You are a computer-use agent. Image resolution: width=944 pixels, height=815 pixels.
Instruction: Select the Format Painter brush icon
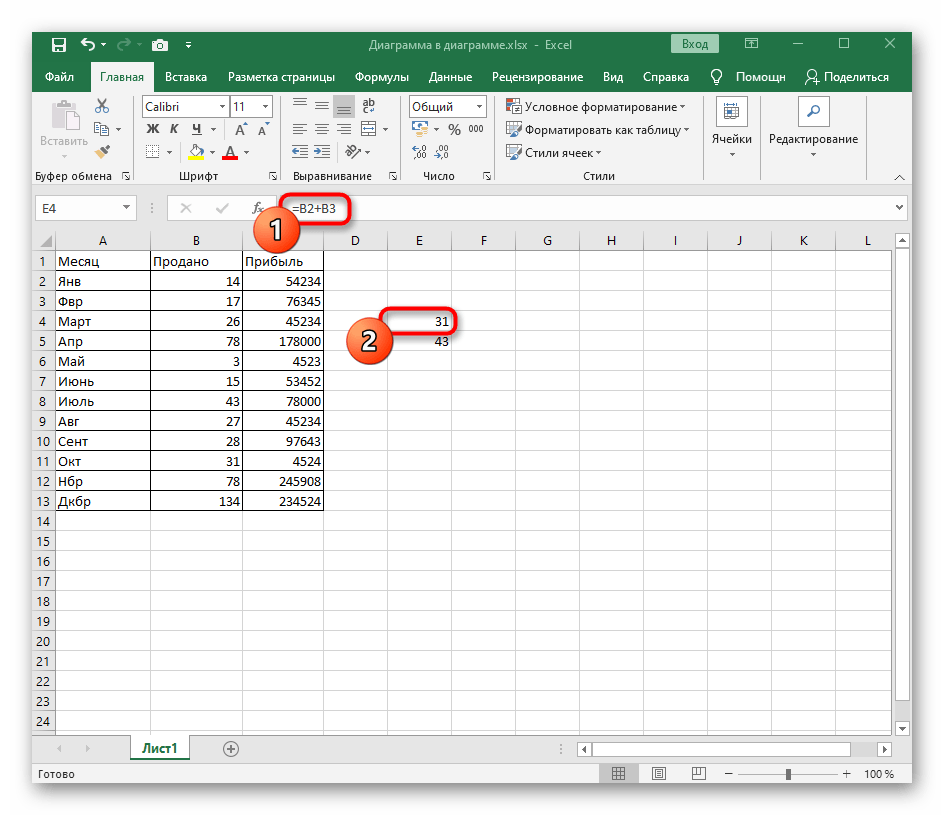point(102,152)
